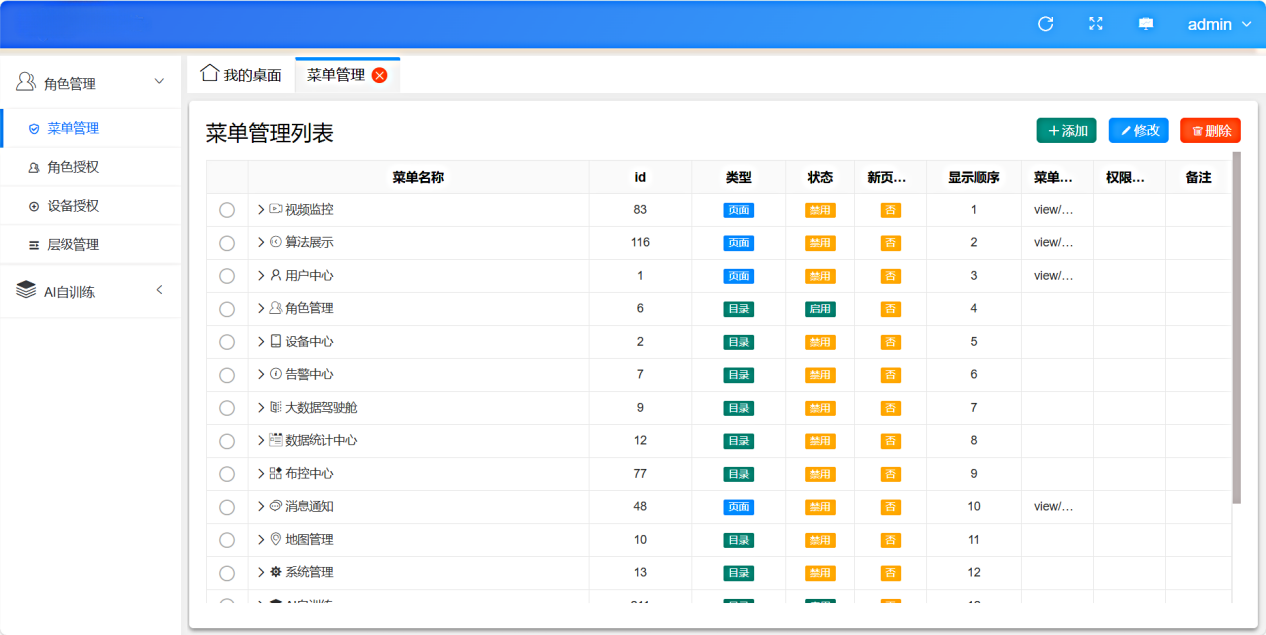Screen dimensions: 1266x635
Task: Expand the 视频监控 tree row
Action: 261,209
